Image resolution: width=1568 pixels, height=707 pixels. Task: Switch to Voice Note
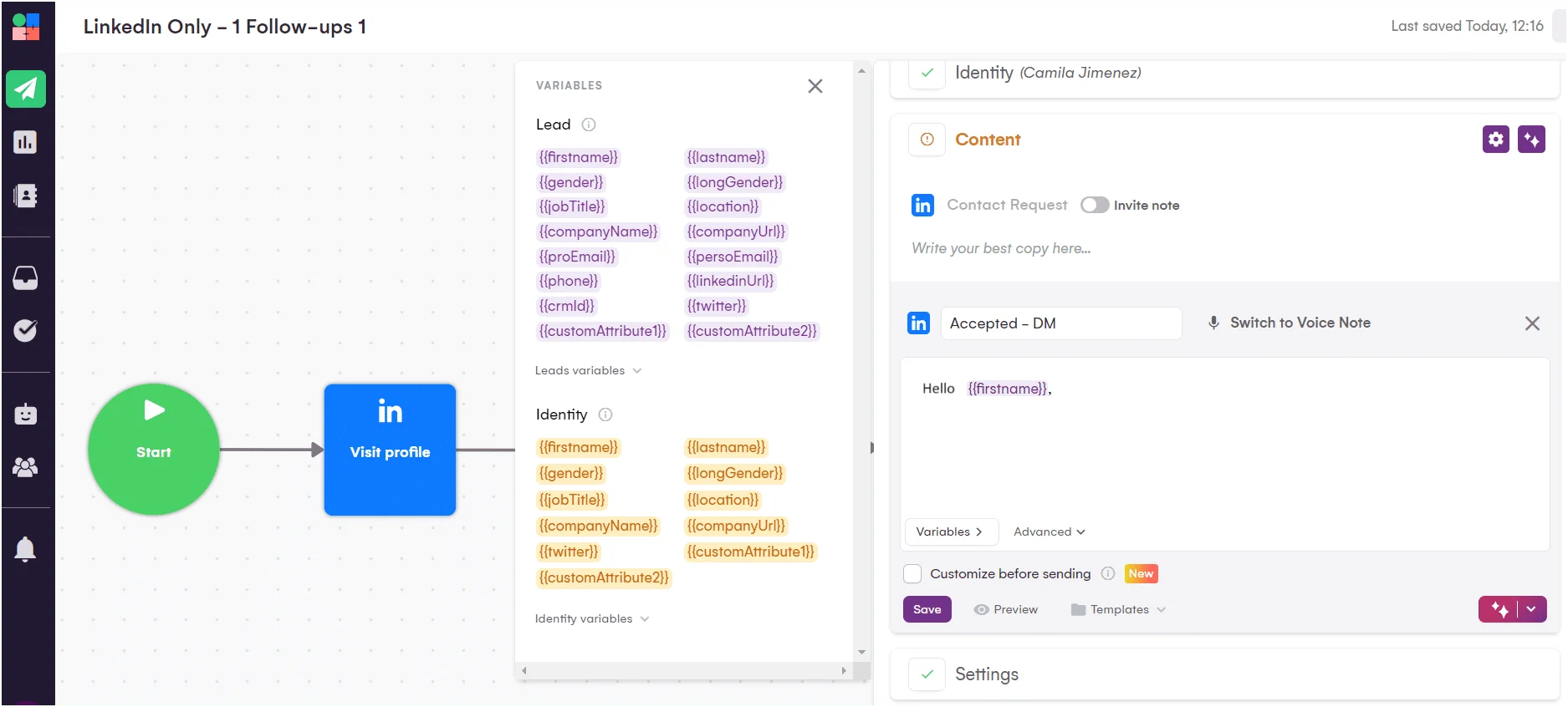click(x=1289, y=323)
